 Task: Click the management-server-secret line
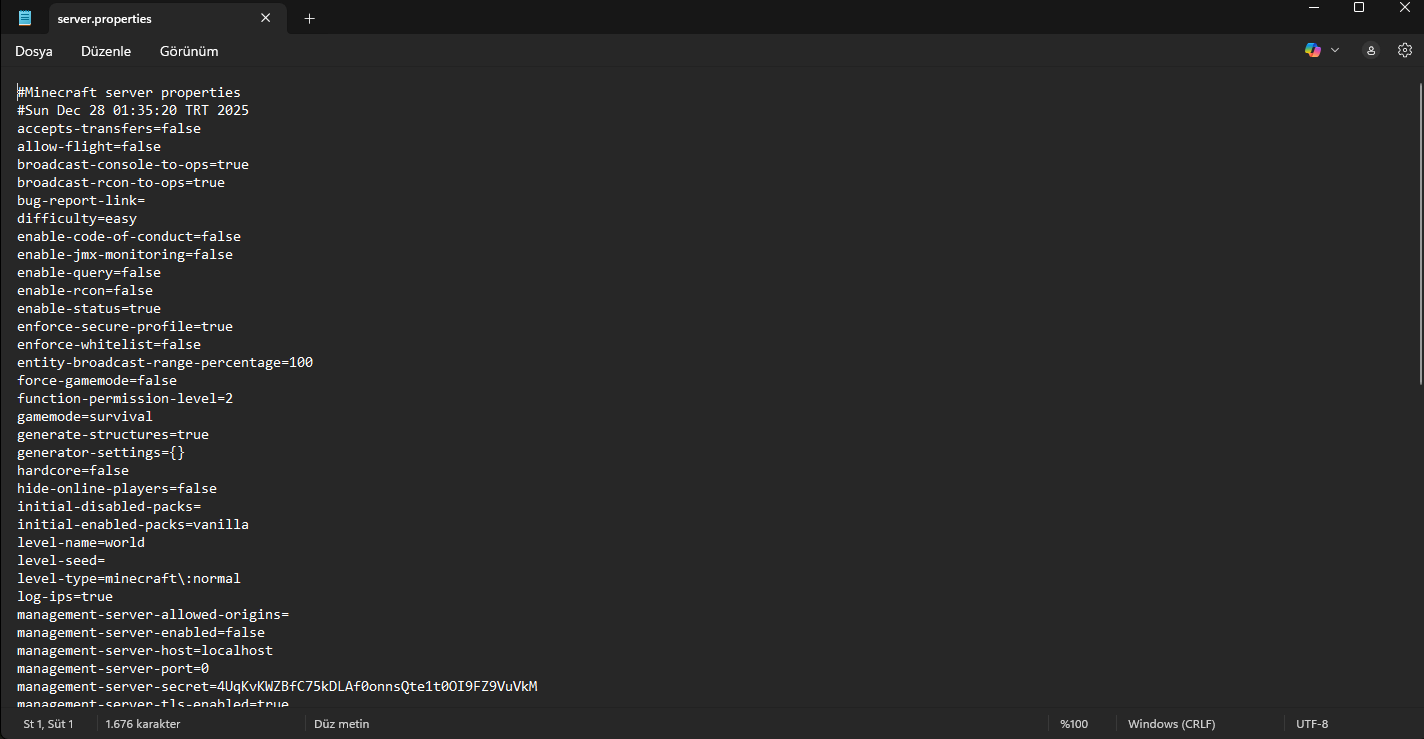(277, 686)
